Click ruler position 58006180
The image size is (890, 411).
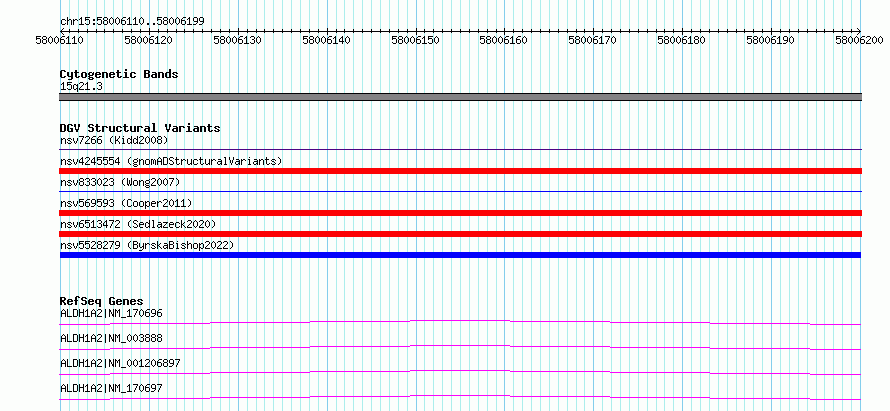coord(682,40)
